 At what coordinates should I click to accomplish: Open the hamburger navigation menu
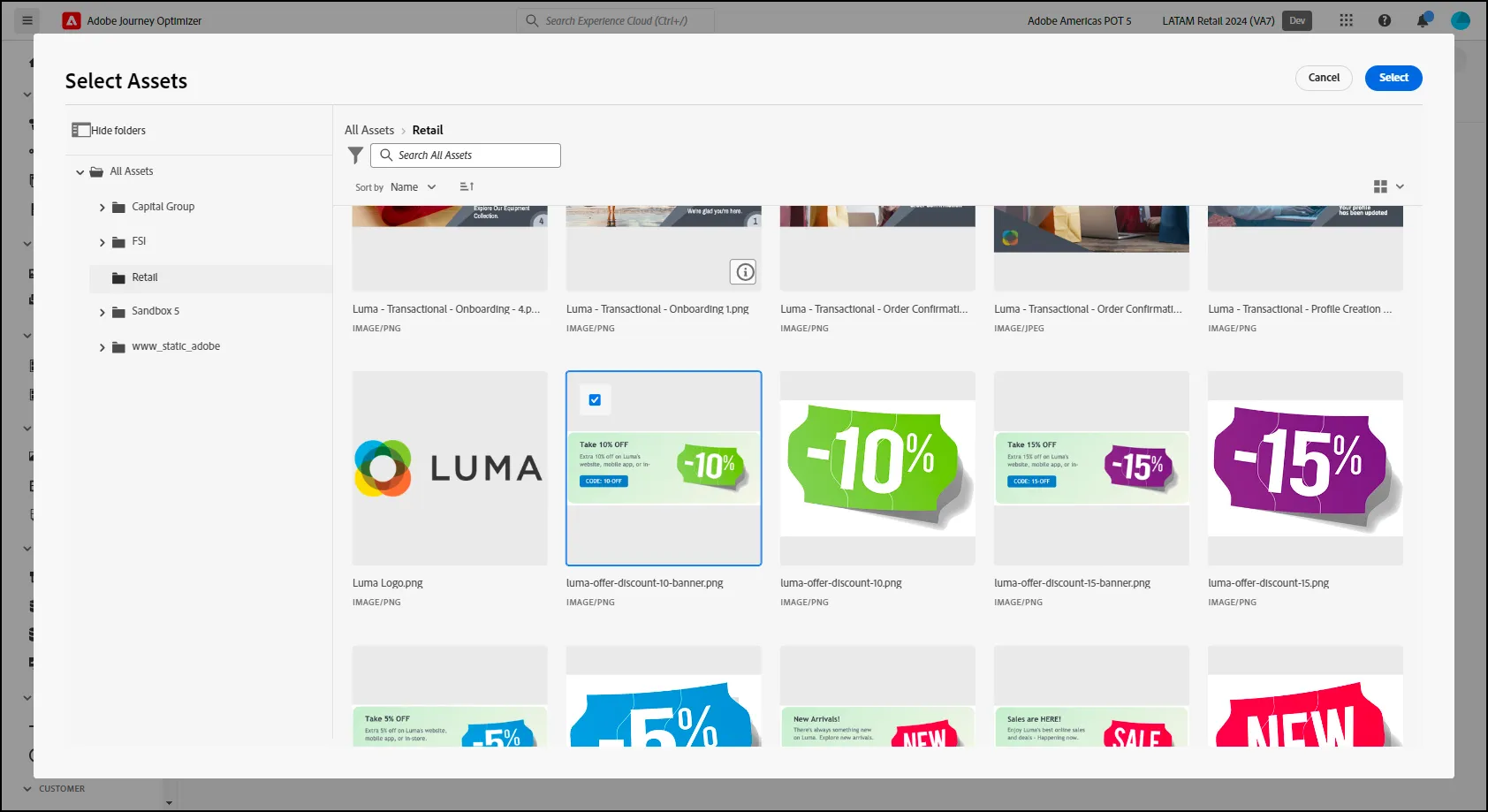tap(27, 20)
